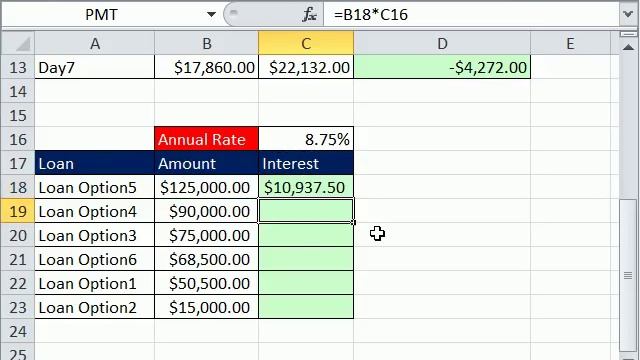Click the Loan header cell
The image size is (640, 360).
coord(95,163)
